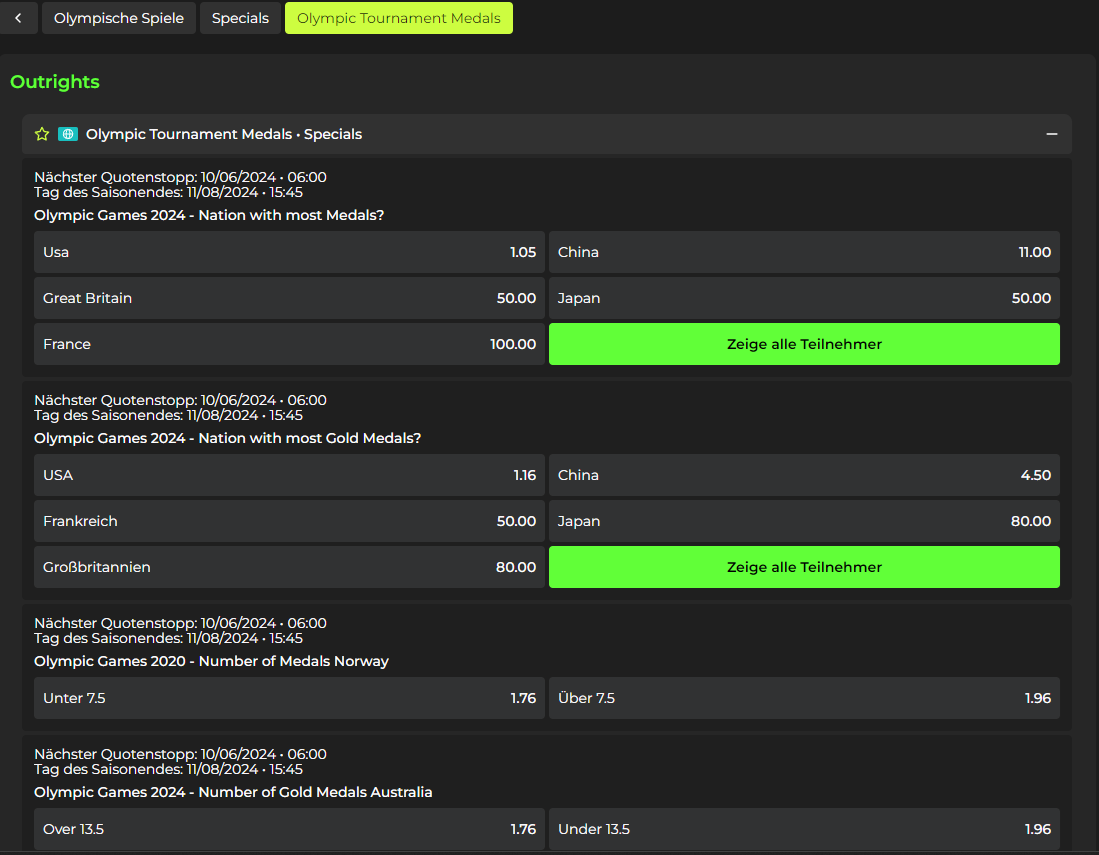Favorite Olympic Tournament Medals with star icon

(42, 134)
